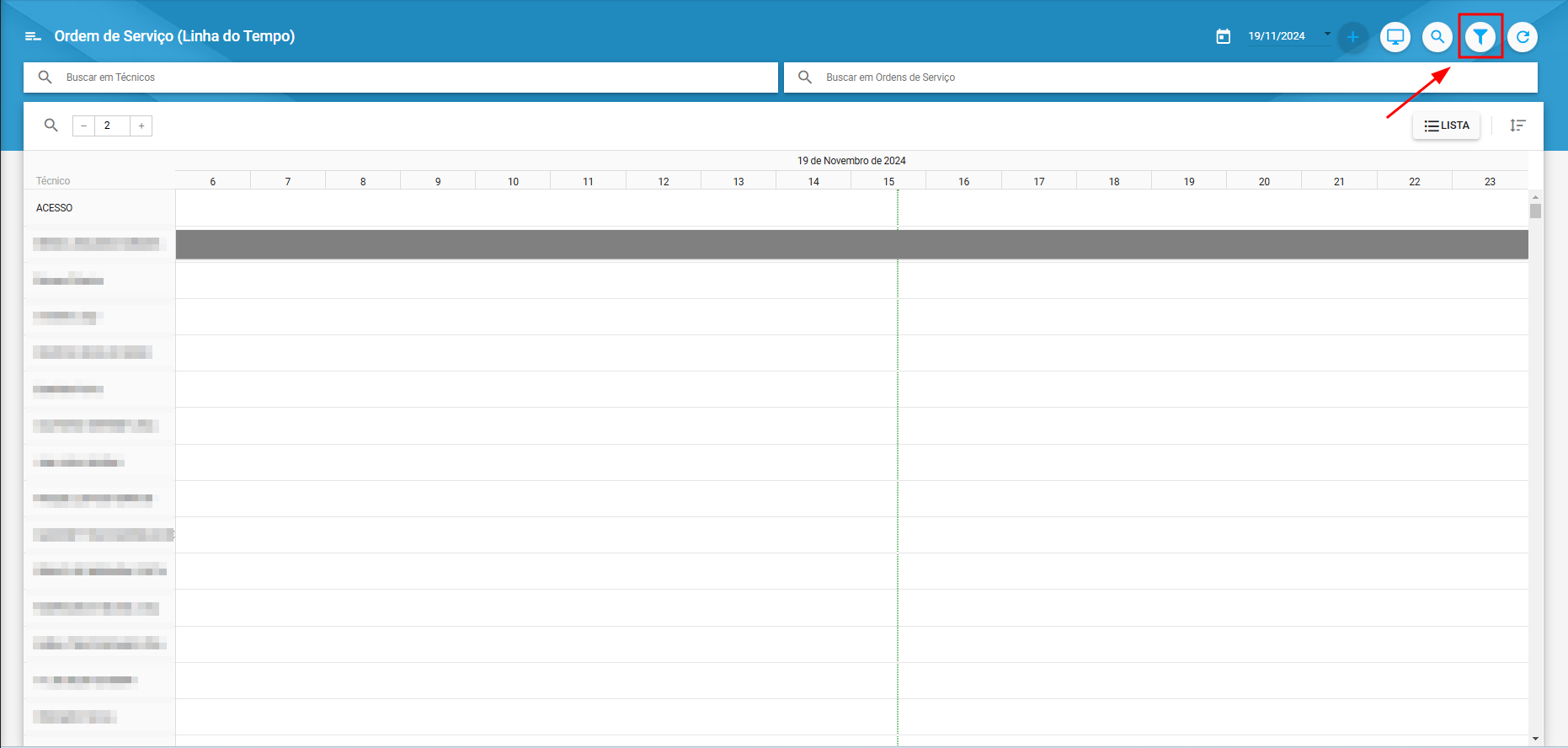This screenshot has height=748, width=1568.
Task: Click the hour 15 column header
Action: click(x=888, y=181)
